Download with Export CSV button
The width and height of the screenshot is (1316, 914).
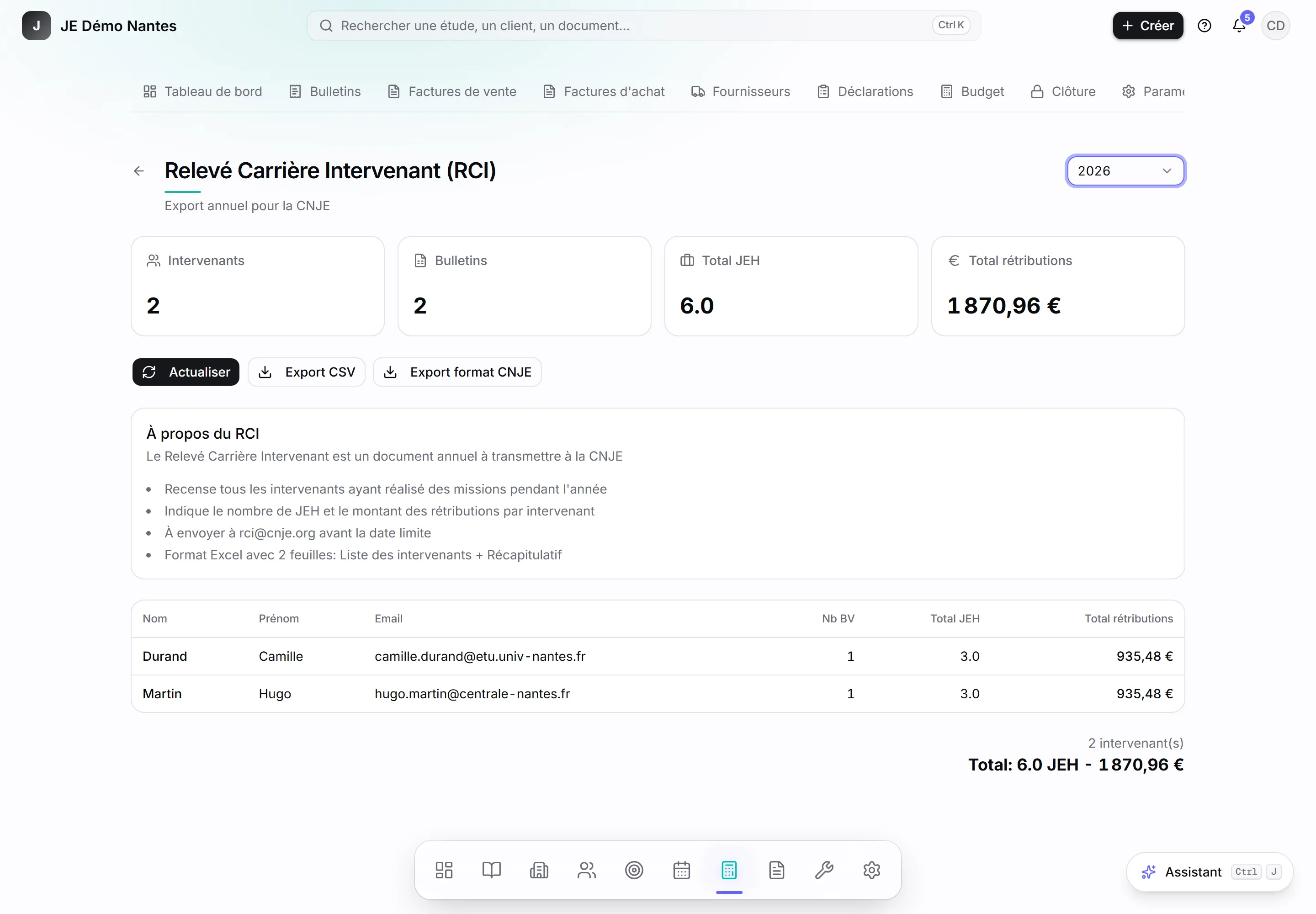(306, 372)
